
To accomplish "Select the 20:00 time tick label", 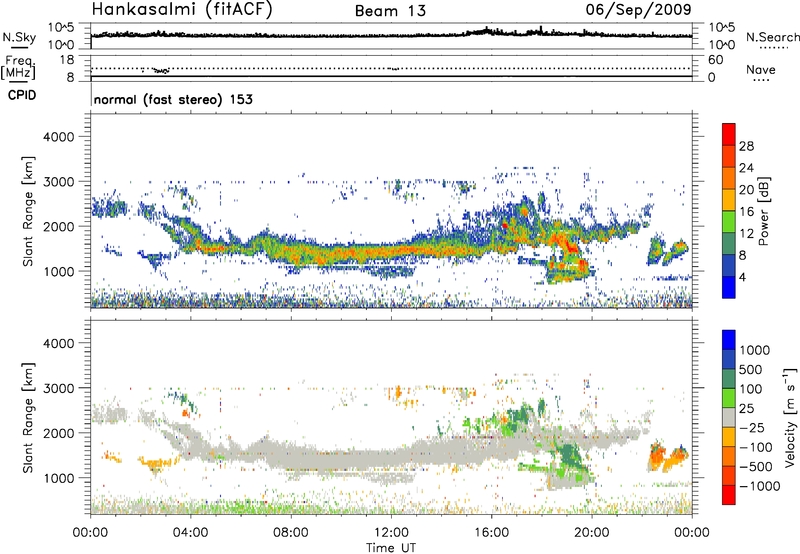I will point(592,533).
